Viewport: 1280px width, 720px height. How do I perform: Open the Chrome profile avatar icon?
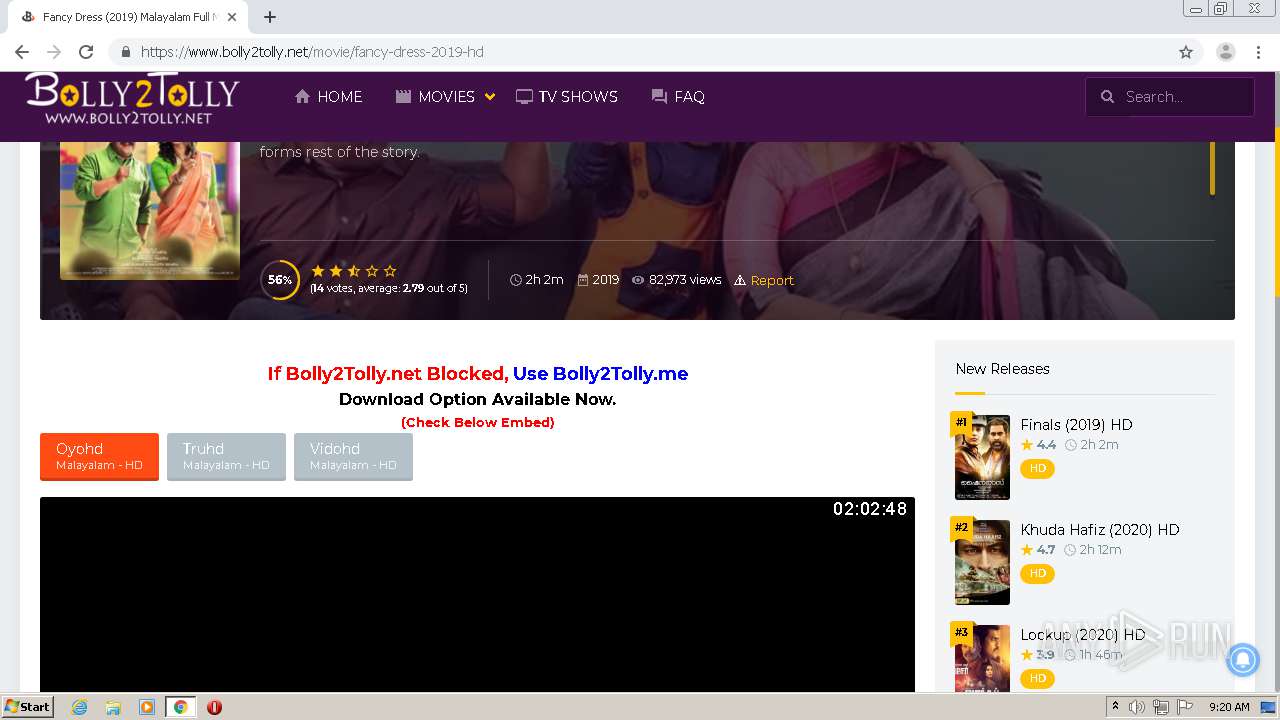(x=1226, y=52)
